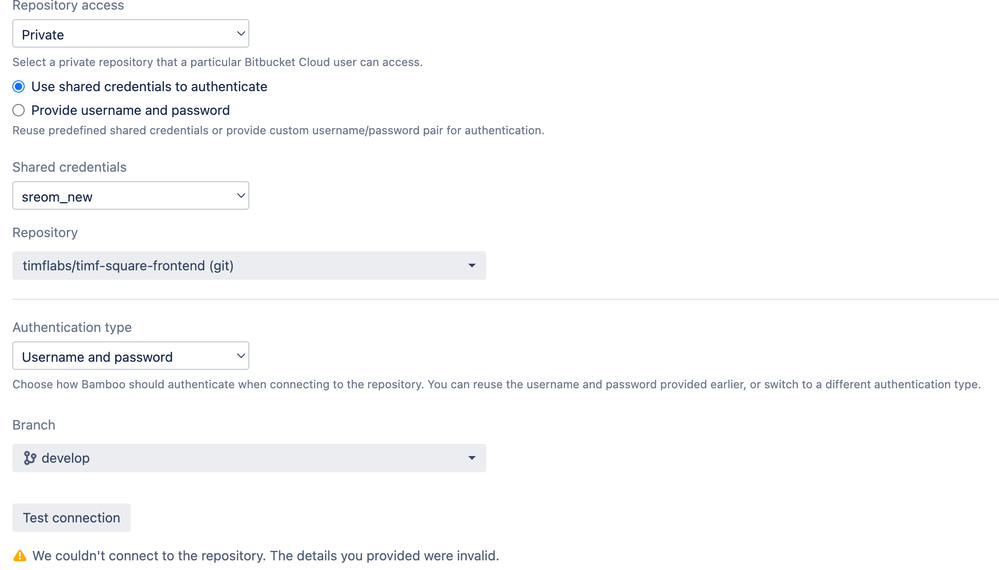
Task: Click the chevron on the Authentication type select
Action: pyautogui.click(x=240, y=356)
